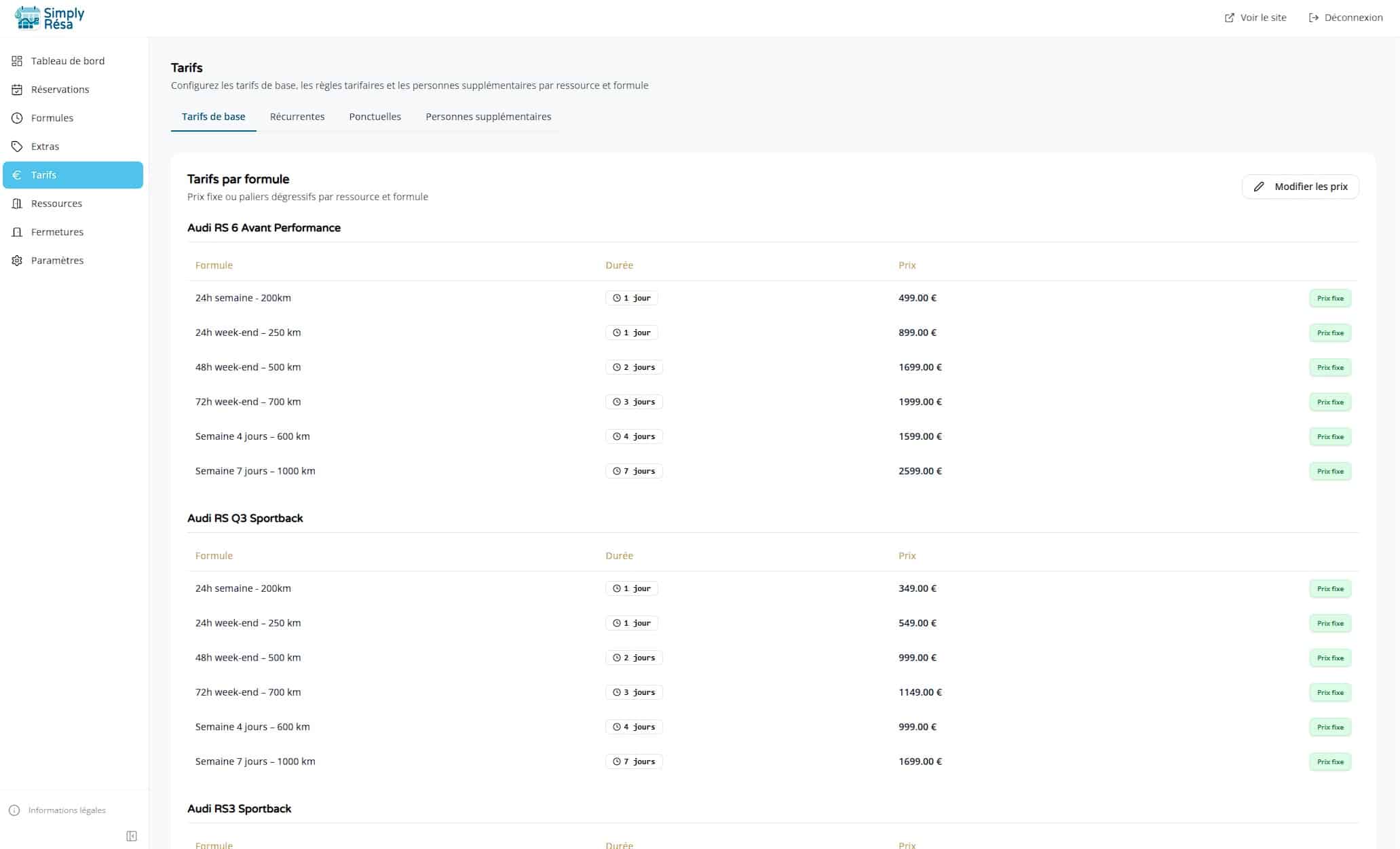Click the Formules clock icon
Image resolution: width=1400 pixels, height=849 pixels.
coord(18,117)
